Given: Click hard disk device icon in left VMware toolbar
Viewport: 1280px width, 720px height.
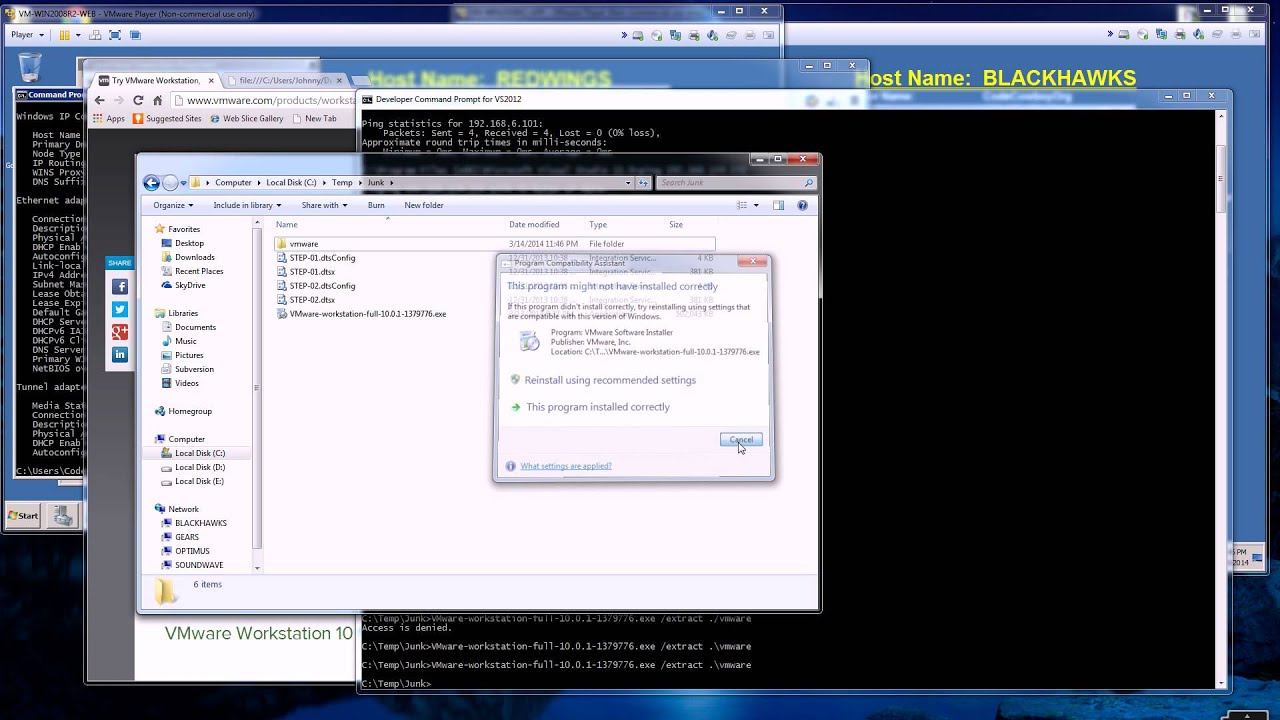Looking at the screenshot, I should (x=638, y=35).
